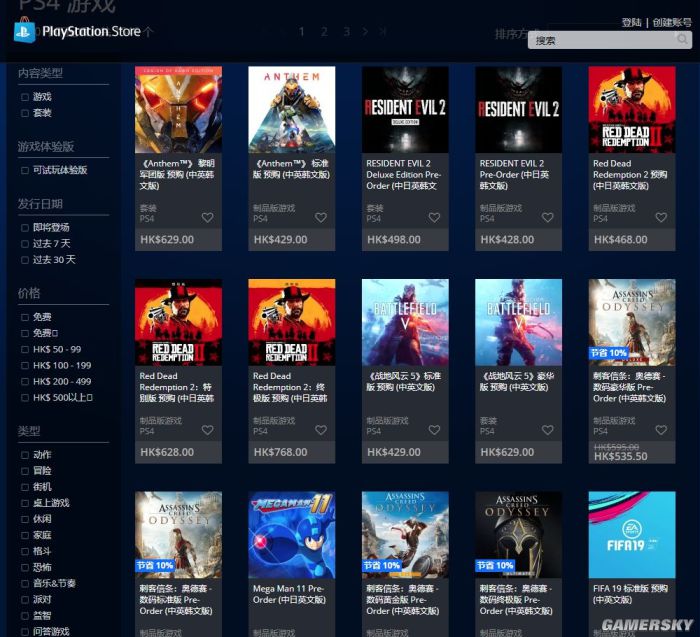This screenshot has width=700, height=637.
Task: Open FIFA 19 标准版 预购 title link
Action: click(x=630, y=594)
